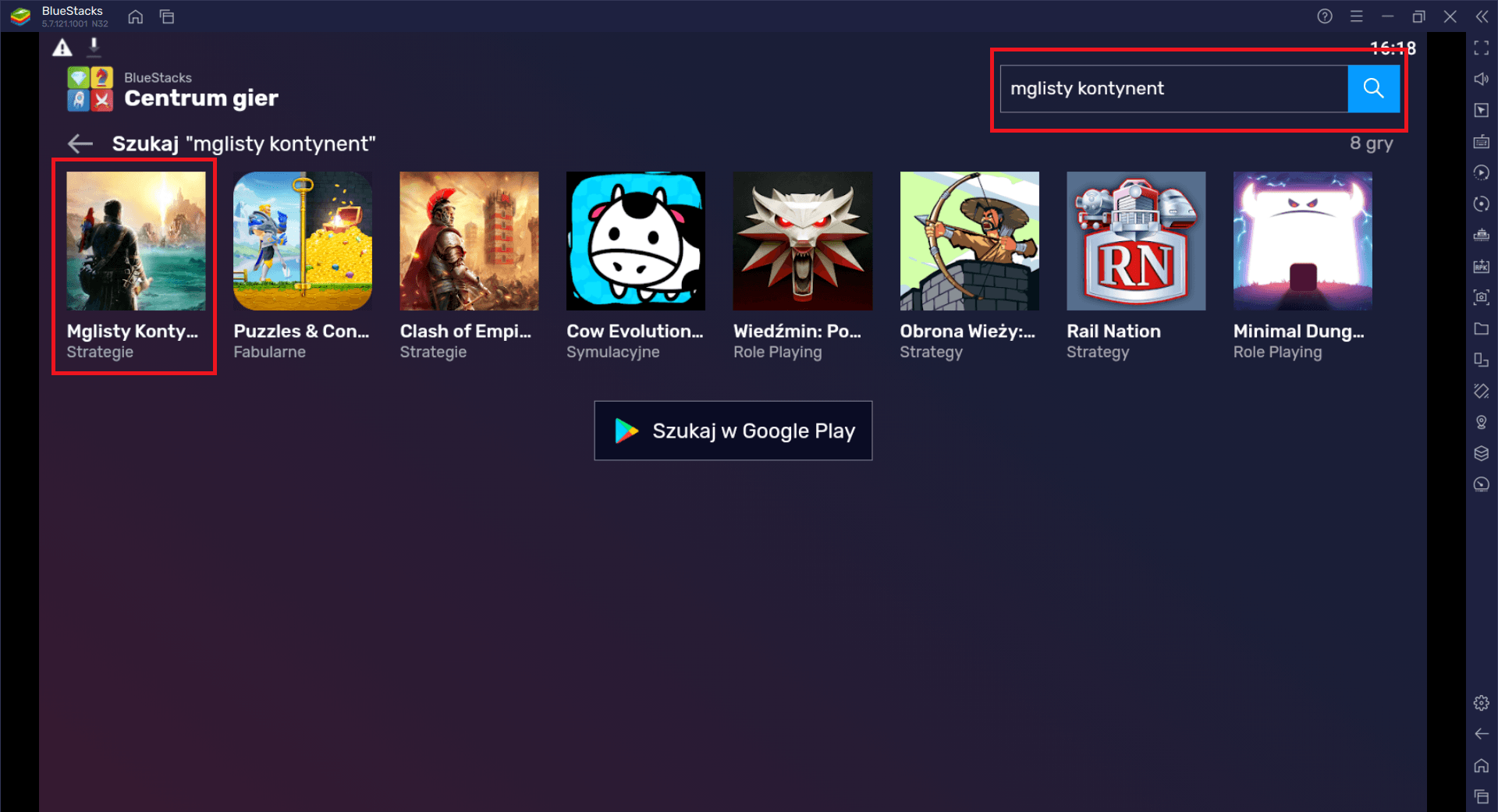Open memory trim tool icon
Screen dimensions: 1498x812
(x=1481, y=235)
